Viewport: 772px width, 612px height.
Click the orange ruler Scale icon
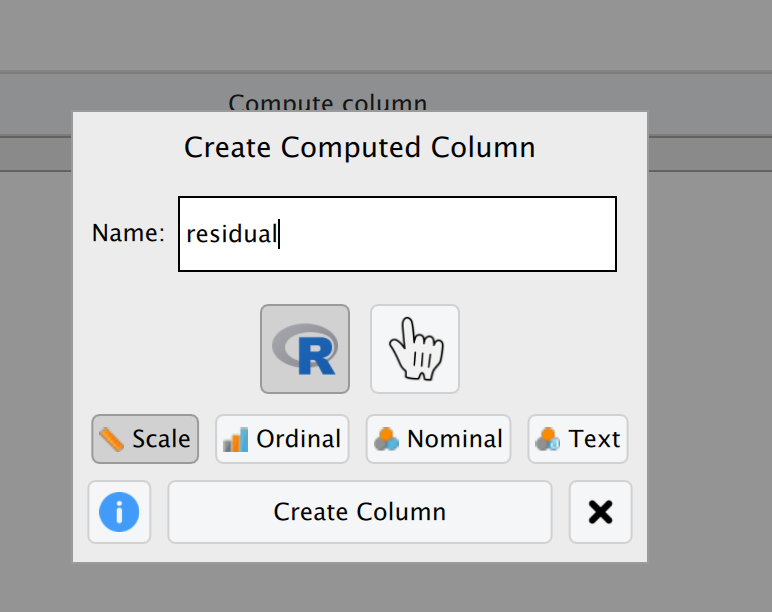(112, 439)
